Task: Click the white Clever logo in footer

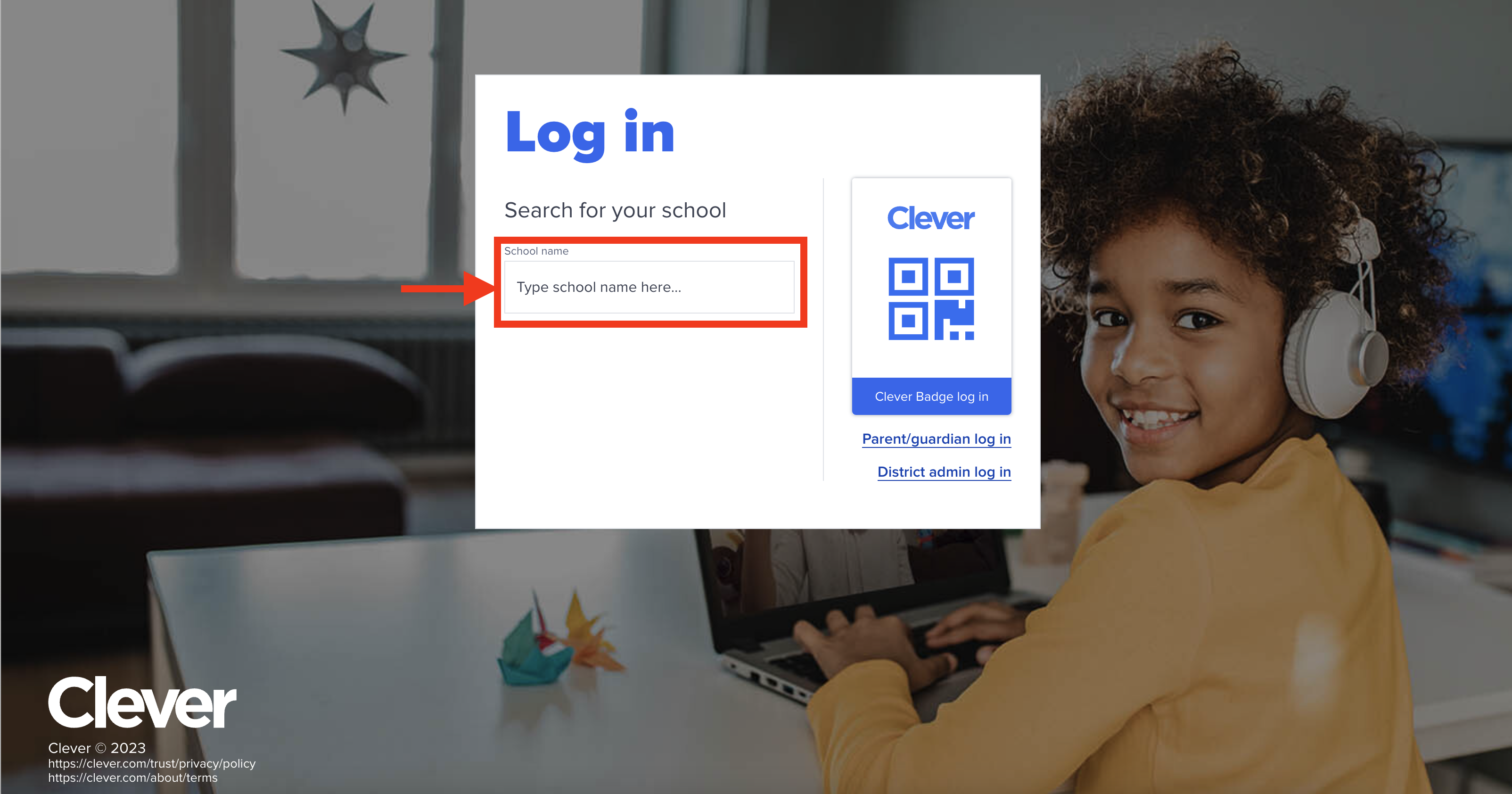Action: coord(142,703)
